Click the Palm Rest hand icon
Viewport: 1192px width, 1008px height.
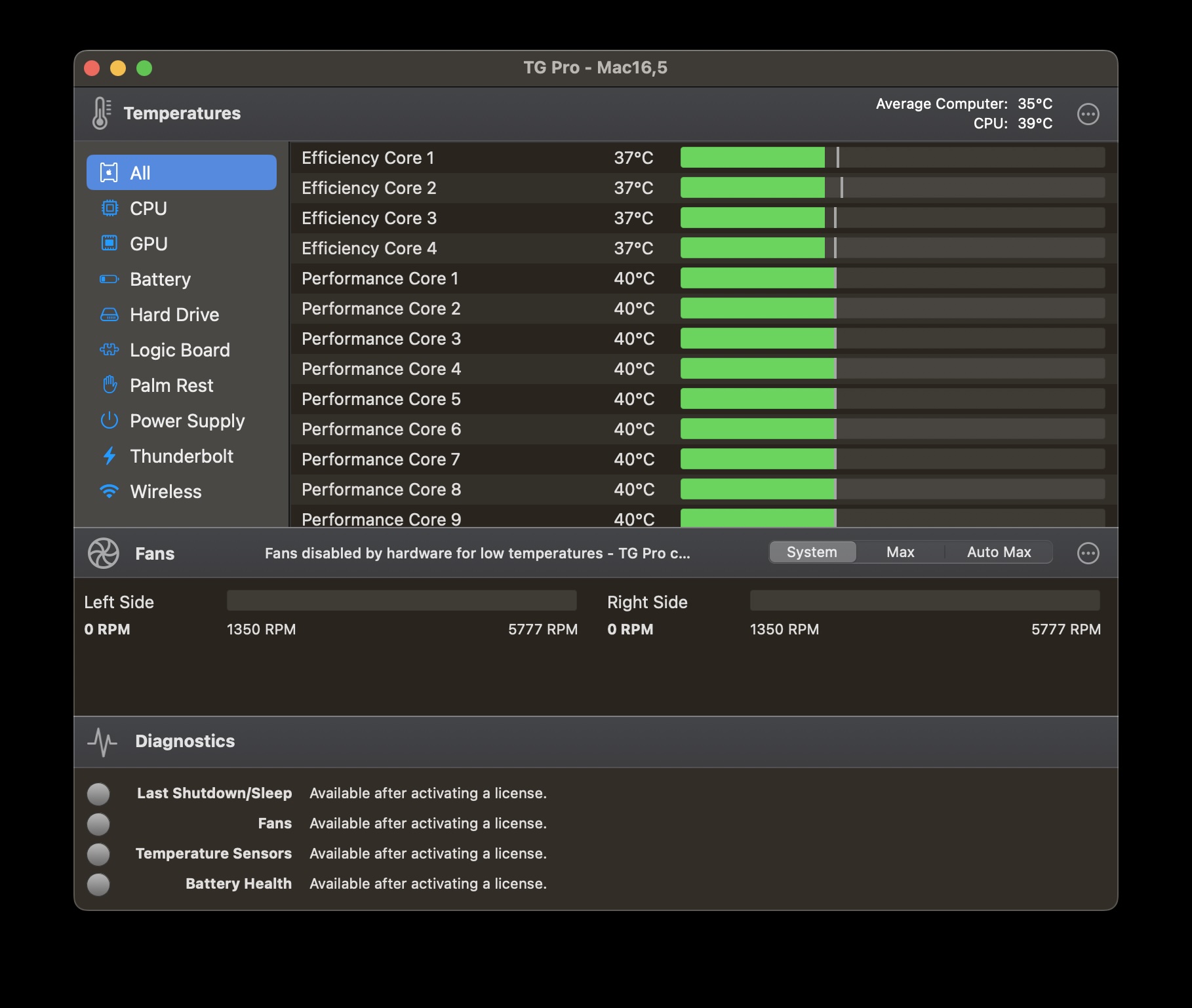coord(109,385)
